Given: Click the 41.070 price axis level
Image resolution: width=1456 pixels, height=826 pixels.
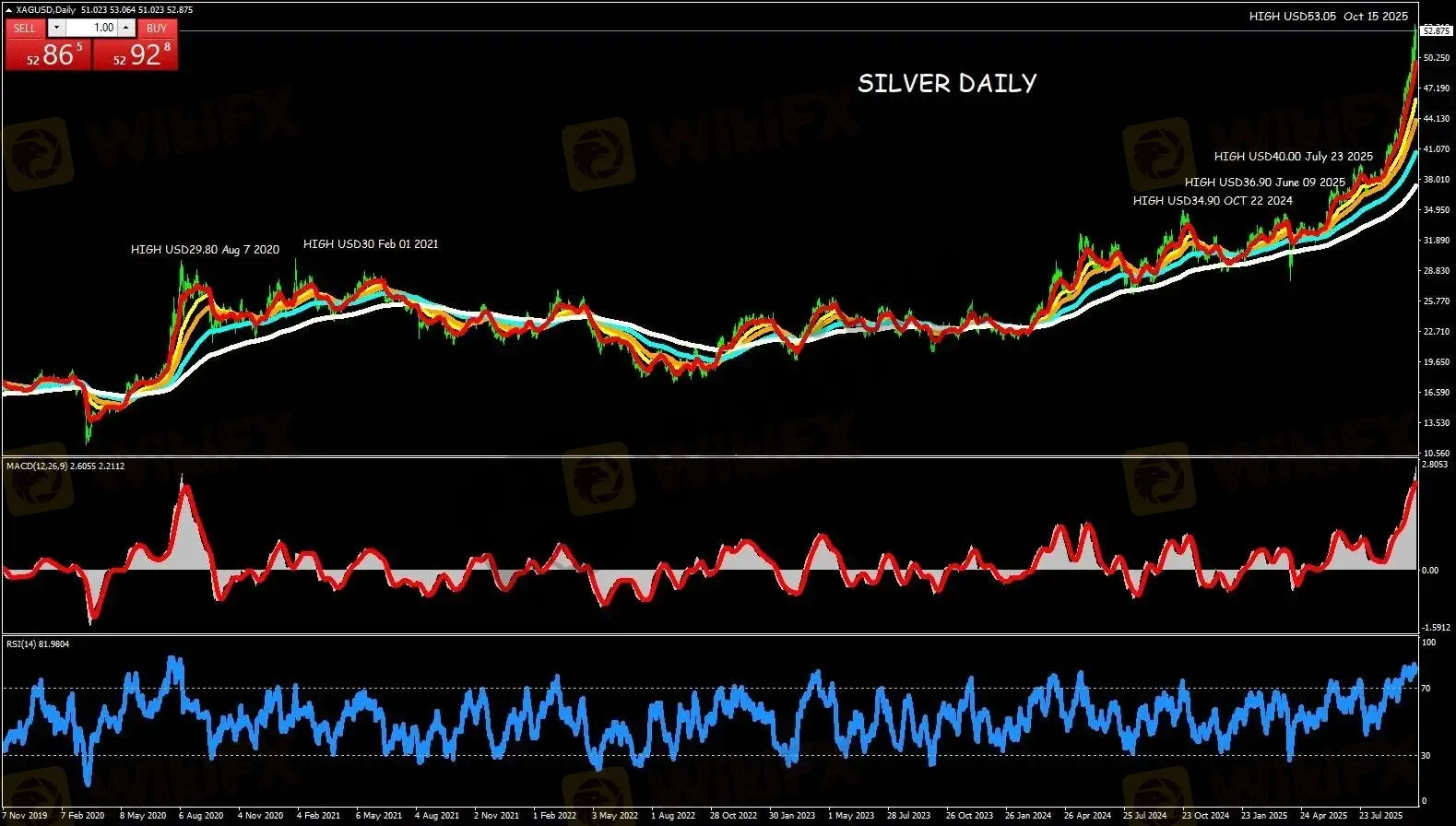Looking at the screenshot, I should [1437, 149].
